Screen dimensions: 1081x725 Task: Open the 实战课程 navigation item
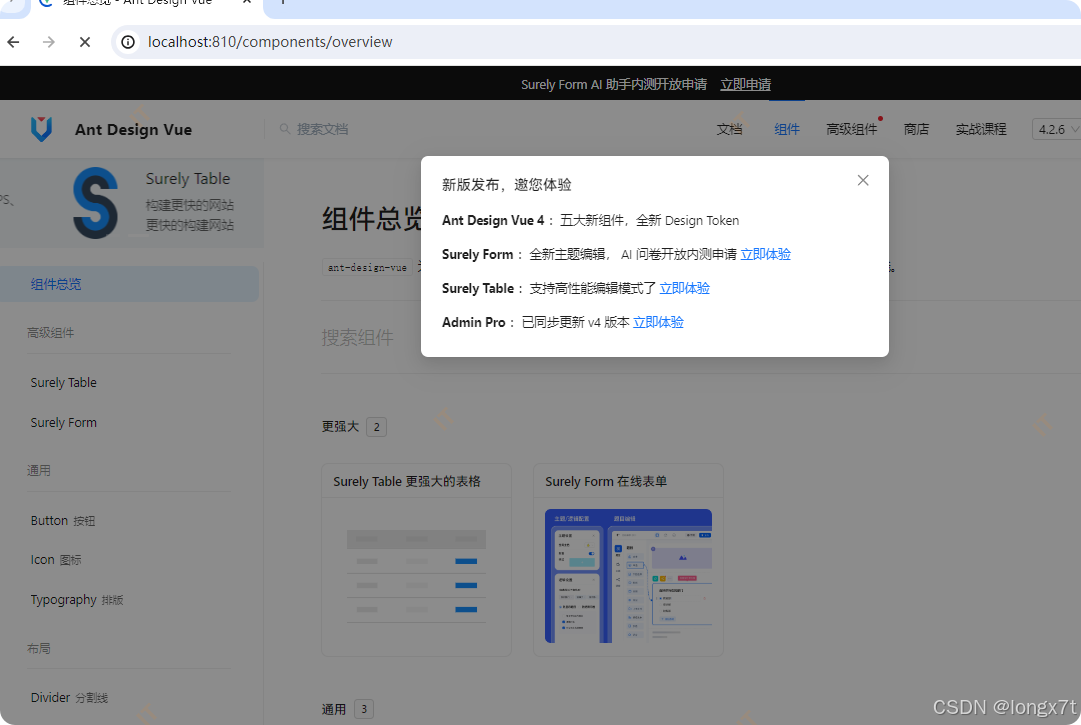(980, 129)
